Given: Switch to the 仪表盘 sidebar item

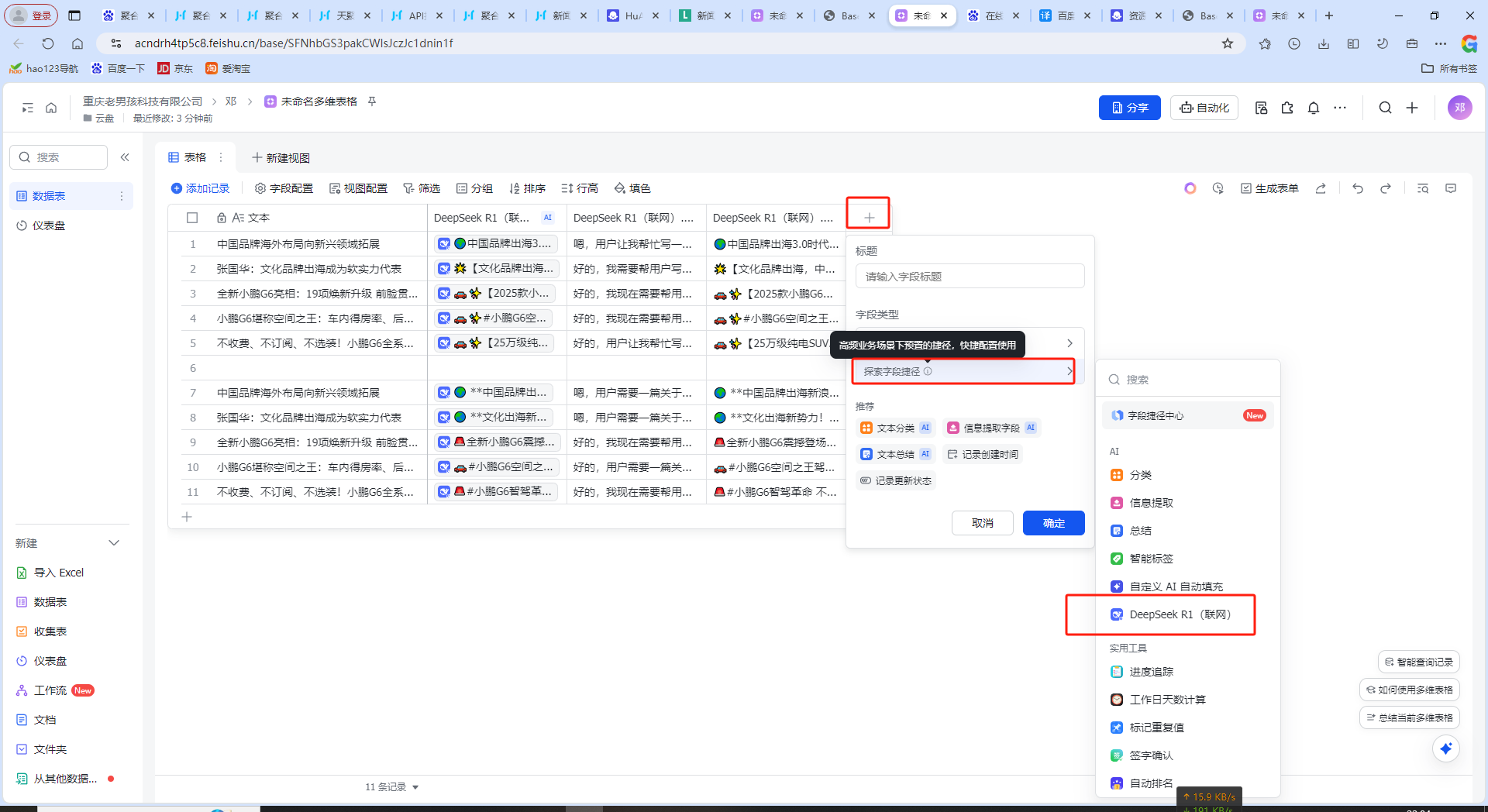Looking at the screenshot, I should pyautogui.click(x=49, y=225).
